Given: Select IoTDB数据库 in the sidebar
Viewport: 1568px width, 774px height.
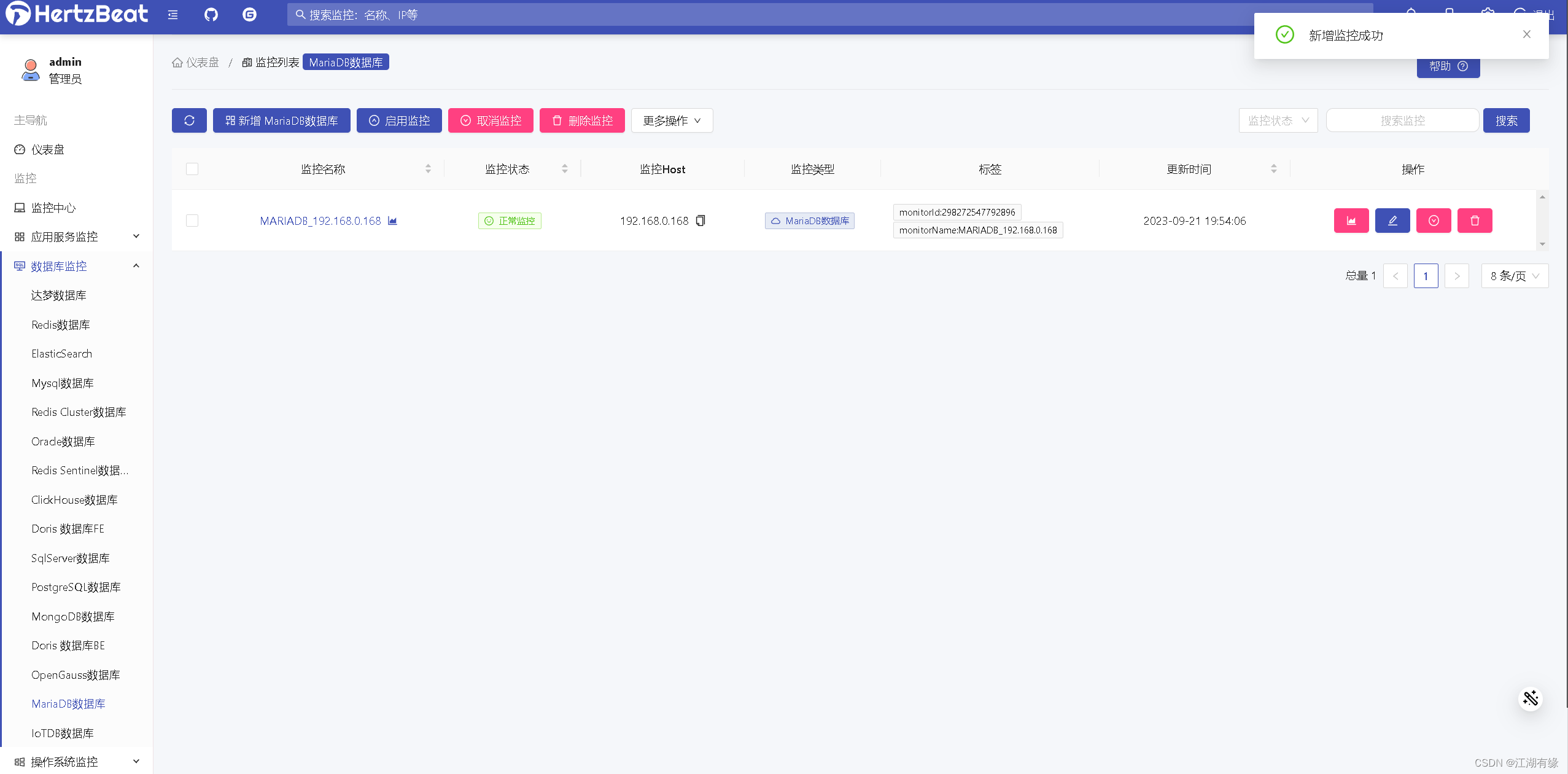Looking at the screenshot, I should 63,733.
